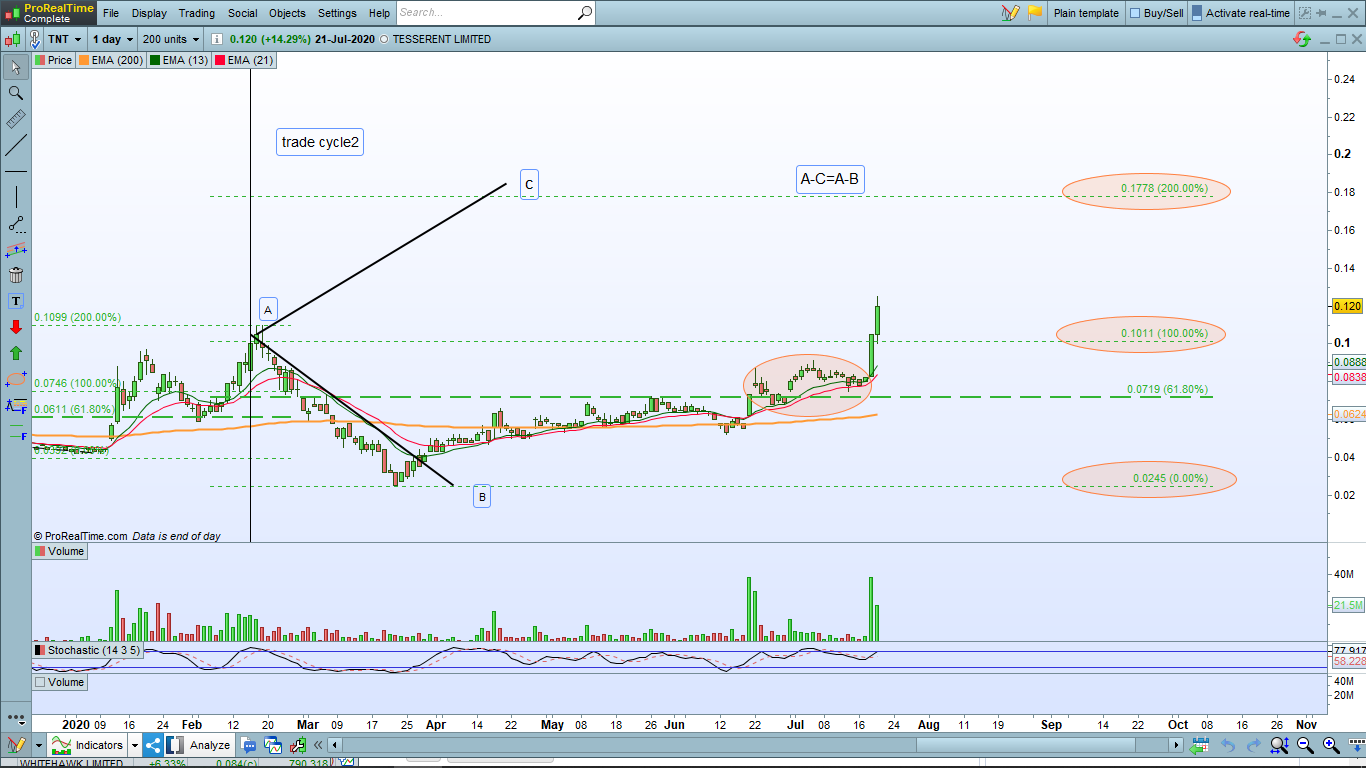1366x768 pixels.
Task: Toggle the EMA (200) legend item
Action: coord(111,60)
